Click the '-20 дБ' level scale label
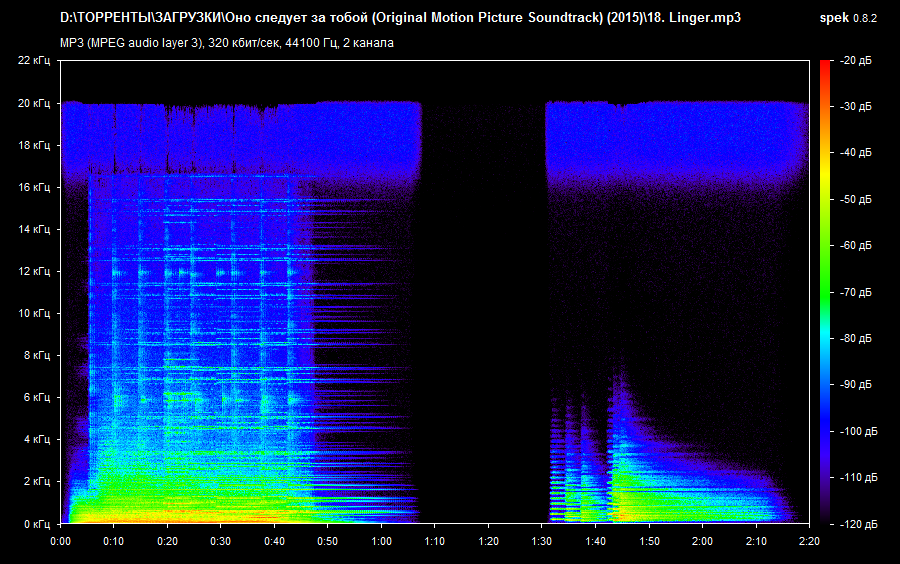The width and height of the screenshot is (900, 564). (856, 60)
